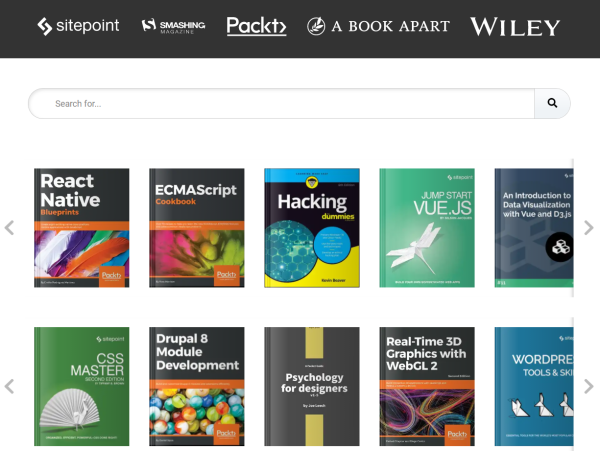600x451 pixels.
Task: Select Drupal 8 Module Development book
Action: click(x=197, y=386)
